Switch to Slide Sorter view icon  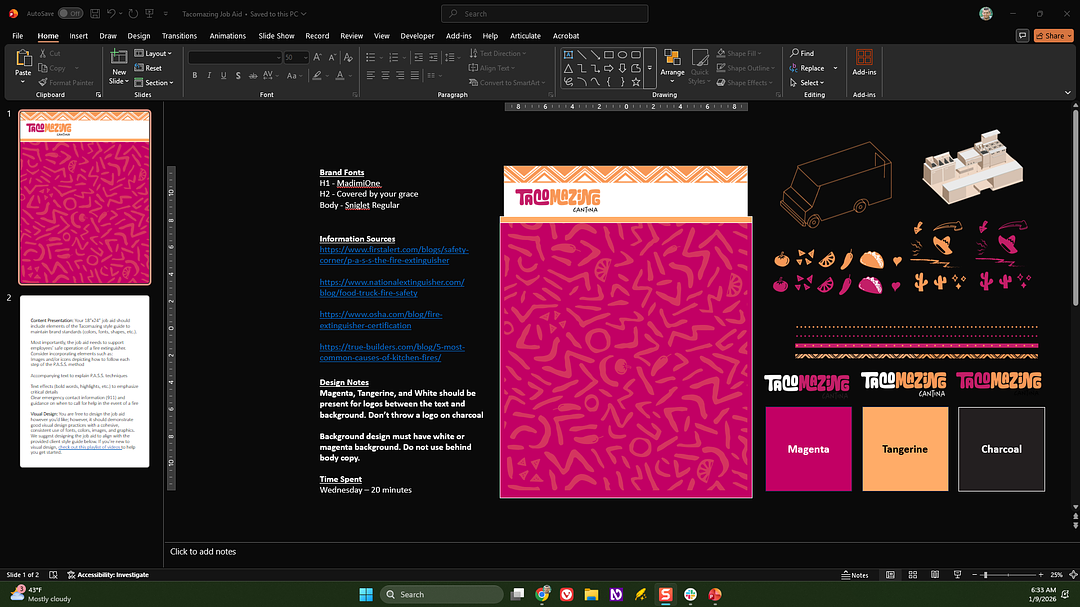[x=912, y=575]
